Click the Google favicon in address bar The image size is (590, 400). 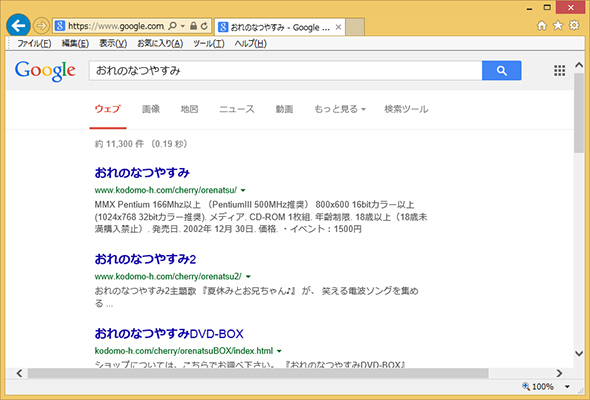(59, 26)
